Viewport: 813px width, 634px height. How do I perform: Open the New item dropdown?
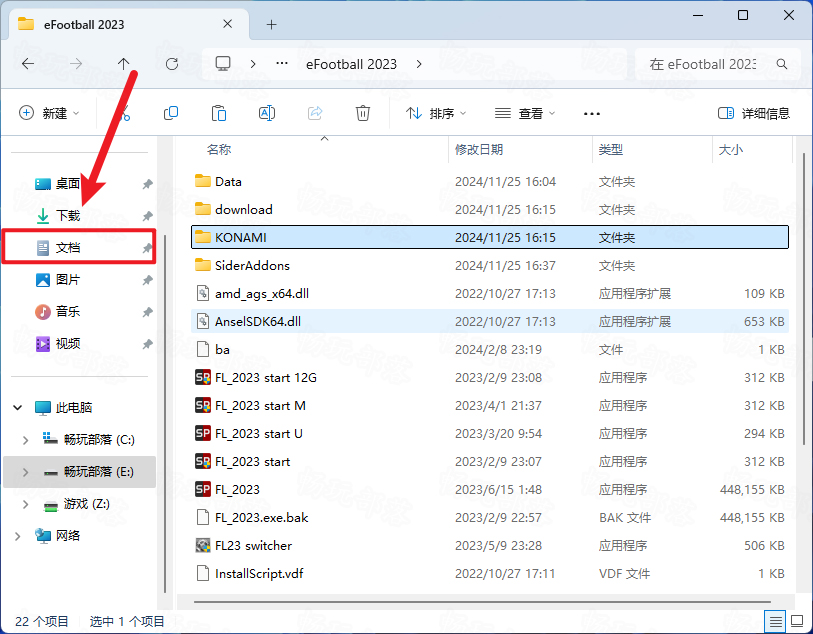tap(49, 113)
